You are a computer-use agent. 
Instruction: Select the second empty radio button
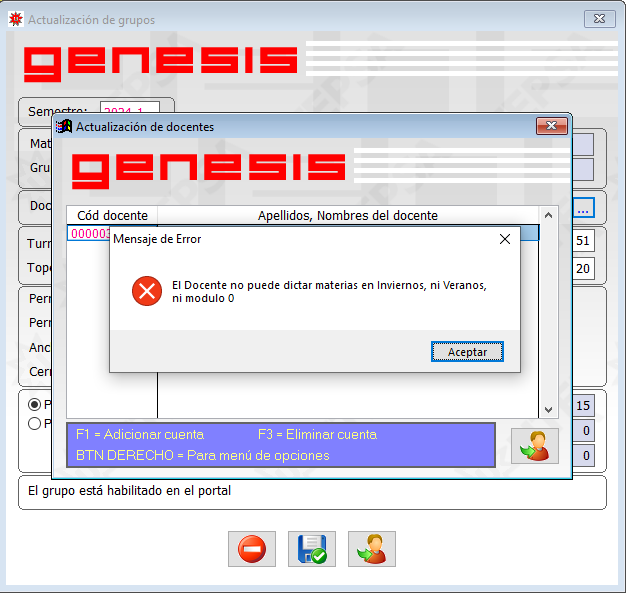pyautogui.click(x=34, y=424)
